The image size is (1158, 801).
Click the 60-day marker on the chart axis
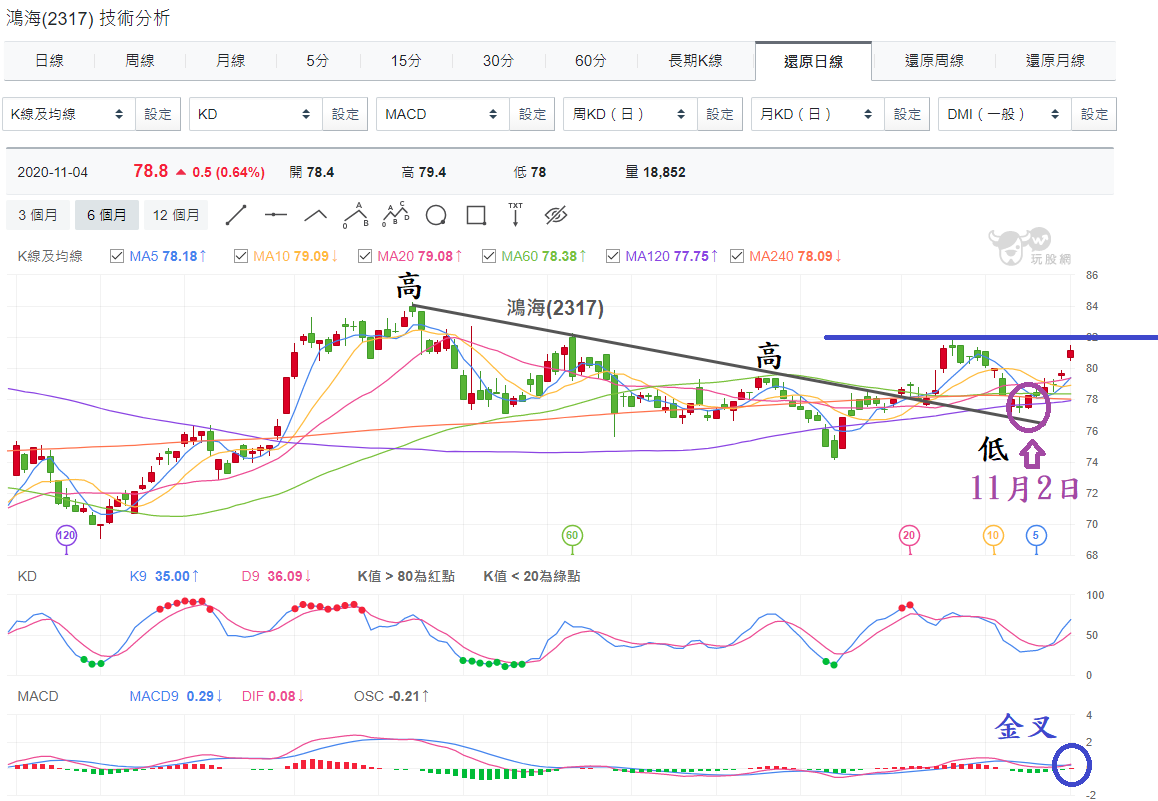(572, 536)
